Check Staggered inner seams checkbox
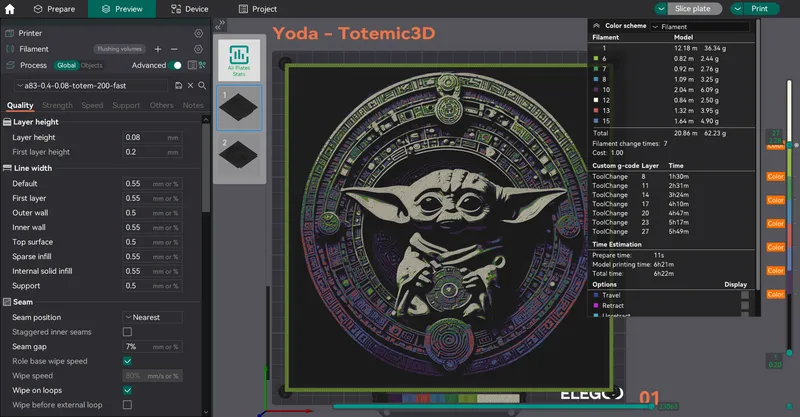 128,332
